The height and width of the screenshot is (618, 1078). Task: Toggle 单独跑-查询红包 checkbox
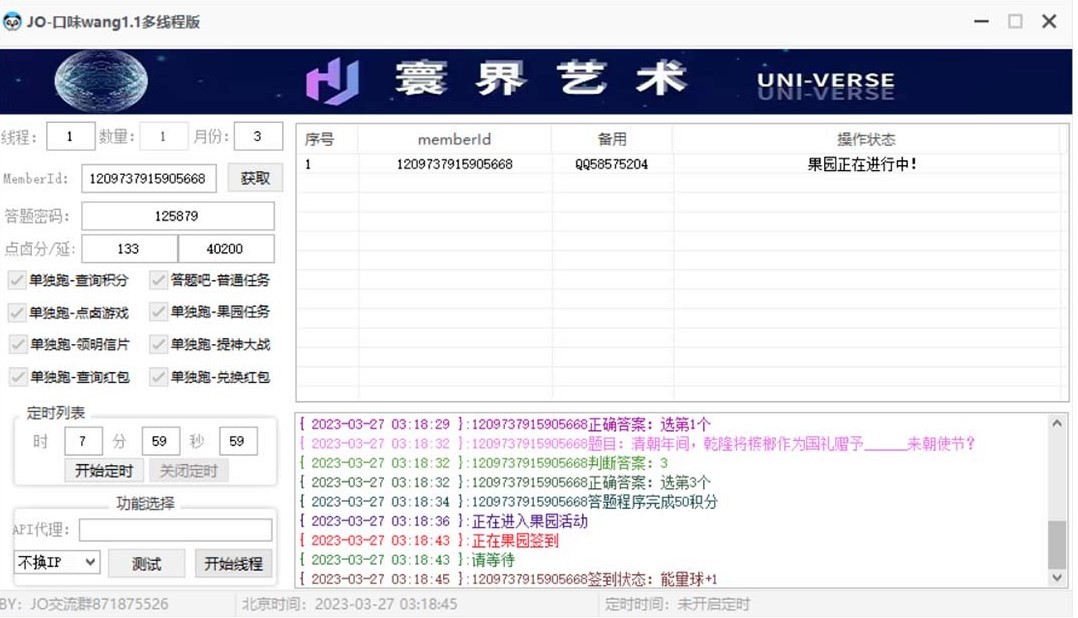pyautogui.click(x=17, y=377)
